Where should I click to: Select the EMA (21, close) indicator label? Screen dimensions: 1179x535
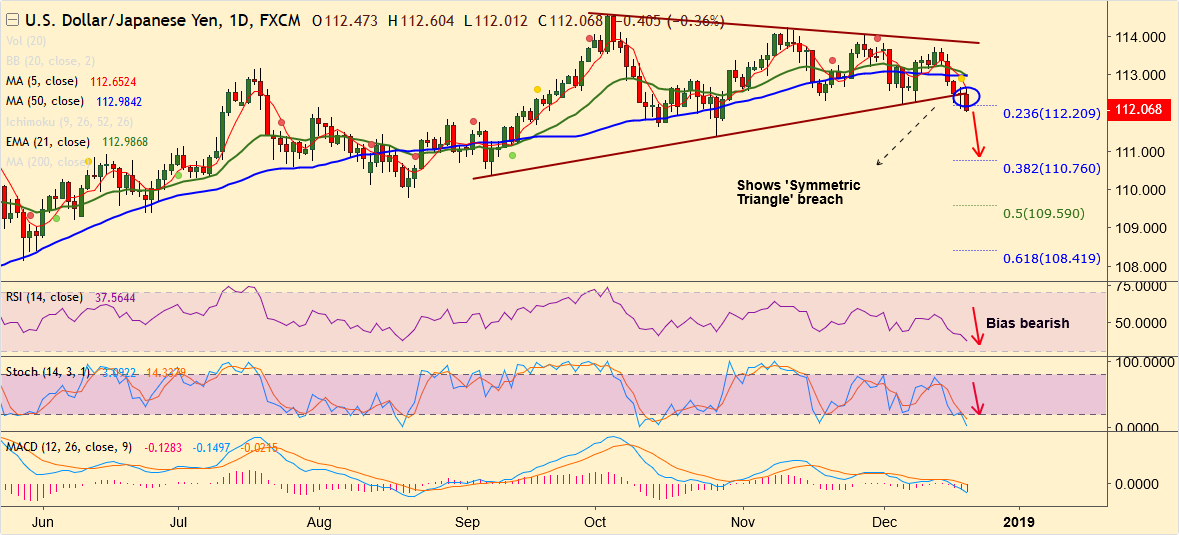point(47,141)
